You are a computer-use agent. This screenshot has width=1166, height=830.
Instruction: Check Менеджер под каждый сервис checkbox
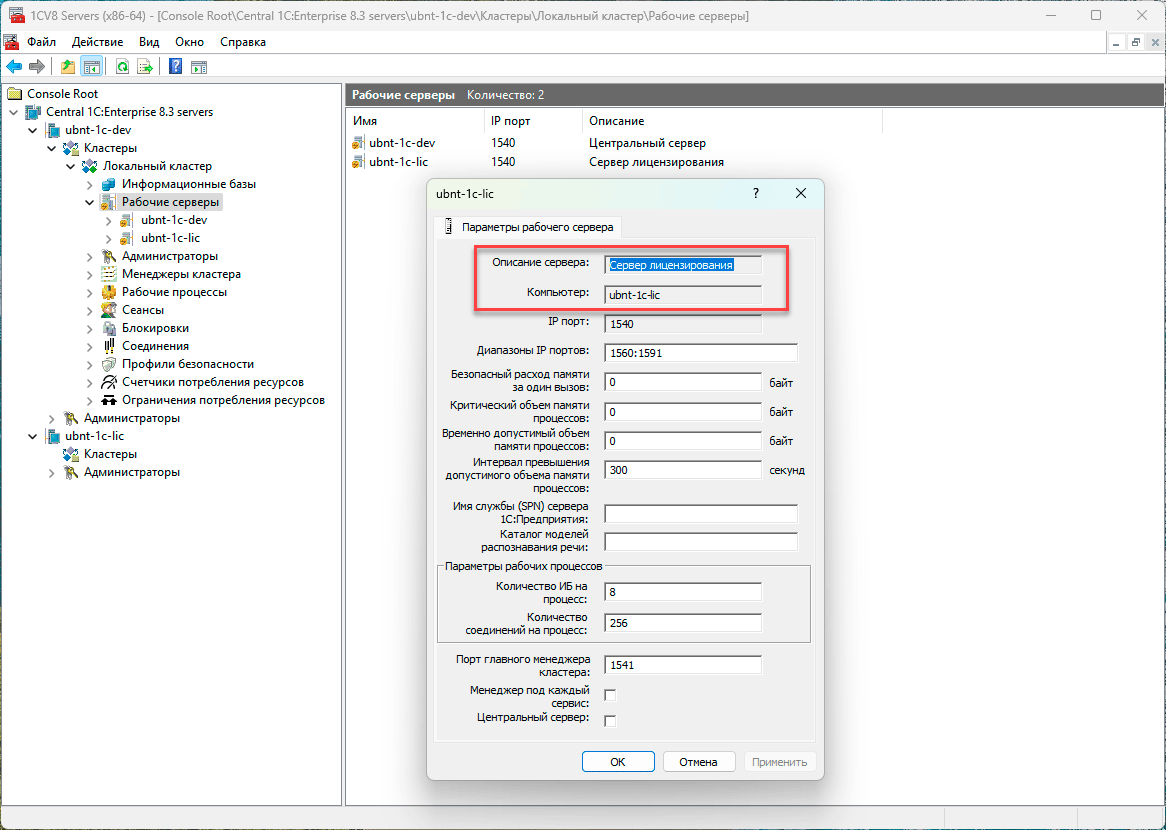[x=610, y=695]
